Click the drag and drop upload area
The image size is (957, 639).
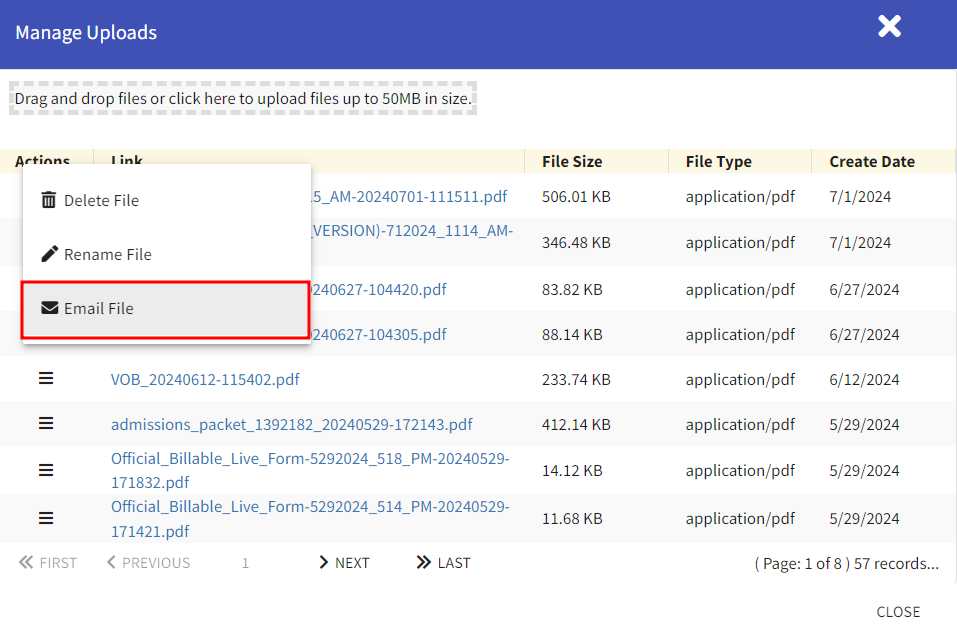(x=243, y=98)
